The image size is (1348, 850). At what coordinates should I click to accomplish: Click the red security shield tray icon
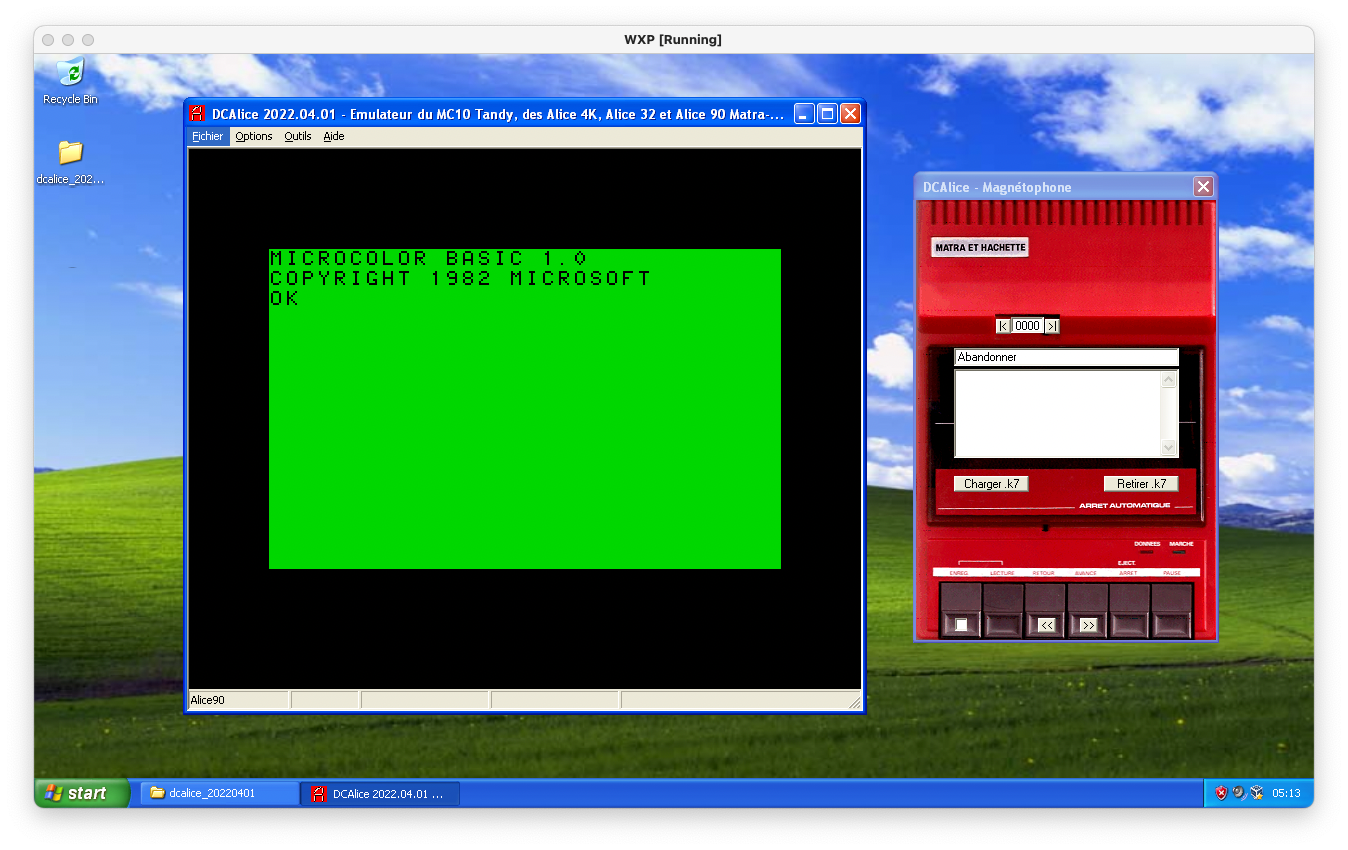1221,793
